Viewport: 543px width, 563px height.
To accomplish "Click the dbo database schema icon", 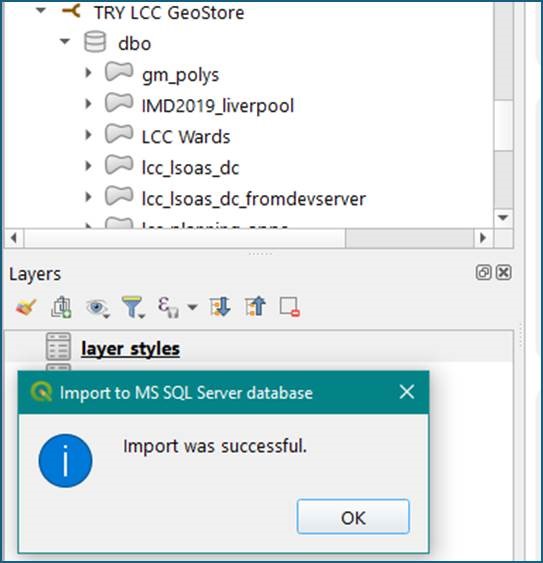I will click(95, 42).
